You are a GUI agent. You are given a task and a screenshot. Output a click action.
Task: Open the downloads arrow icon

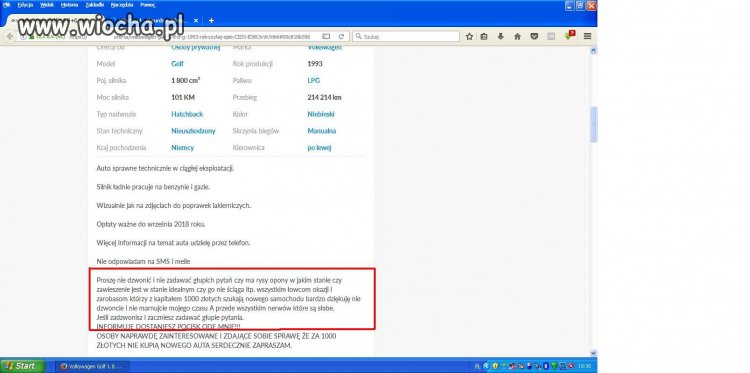click(x=500, y=36)
